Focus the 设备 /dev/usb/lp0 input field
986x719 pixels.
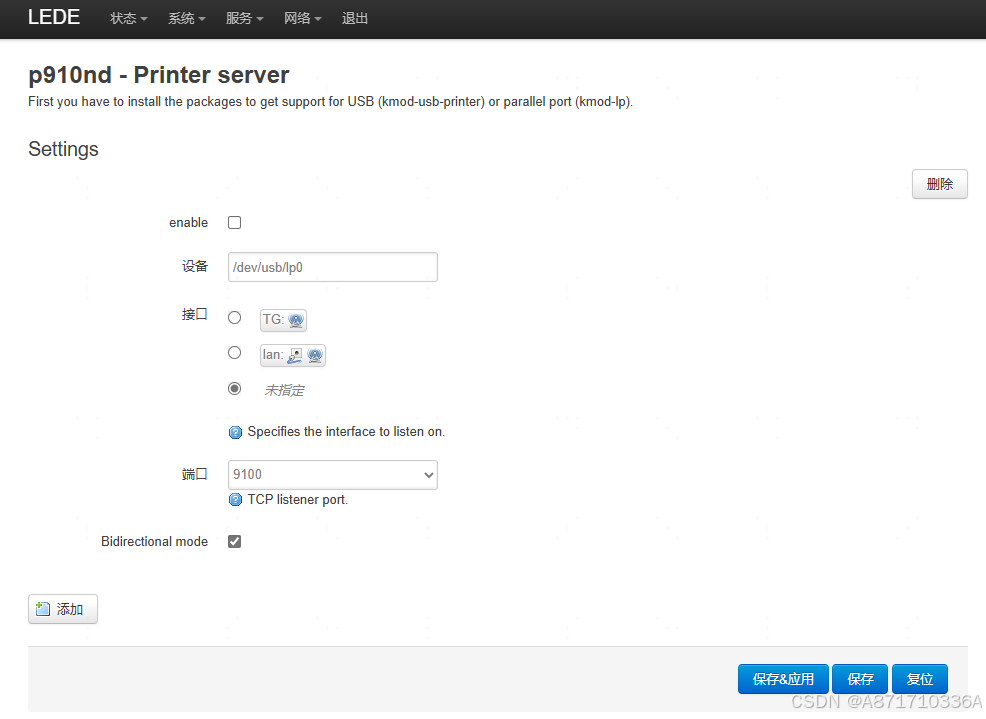coord(333,267)
